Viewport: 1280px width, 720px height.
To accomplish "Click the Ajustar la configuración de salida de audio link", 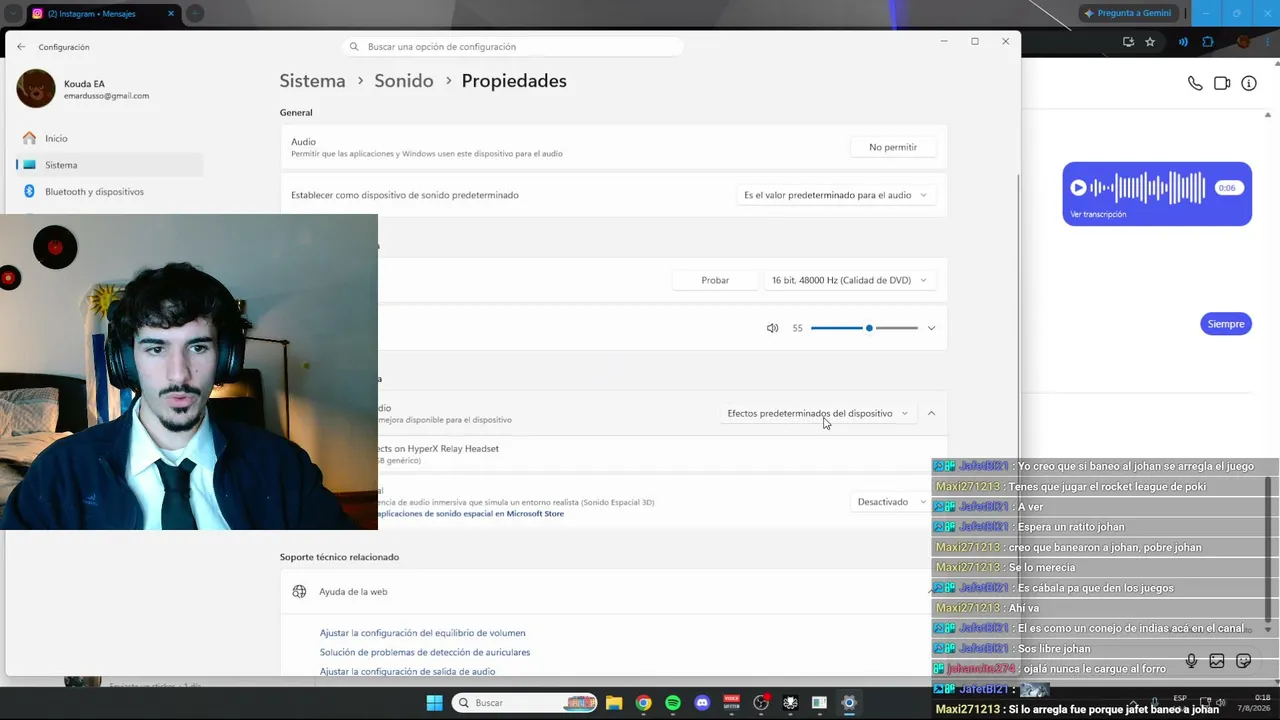I will 407,671.
